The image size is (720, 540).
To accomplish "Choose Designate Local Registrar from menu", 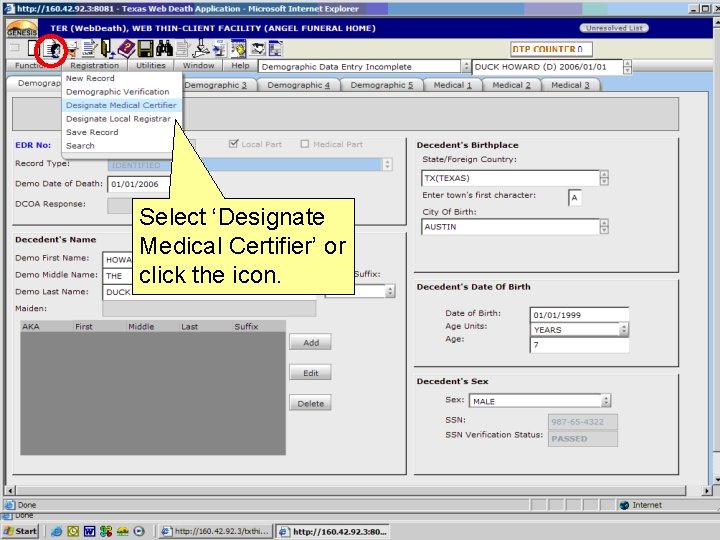I will (118, 119).
